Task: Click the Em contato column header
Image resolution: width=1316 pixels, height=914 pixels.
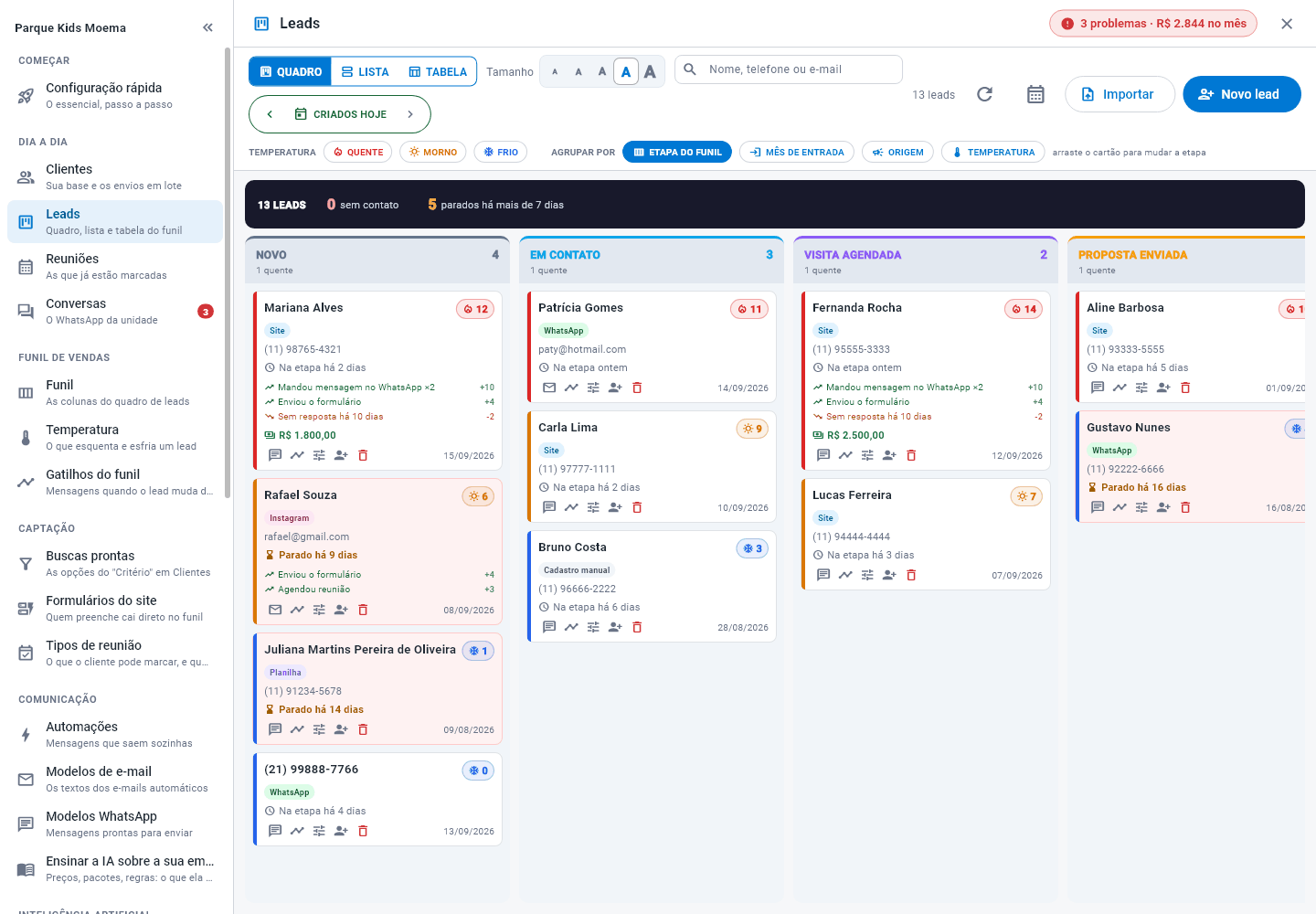Action: pyautogui.click(x=652, y=260)
